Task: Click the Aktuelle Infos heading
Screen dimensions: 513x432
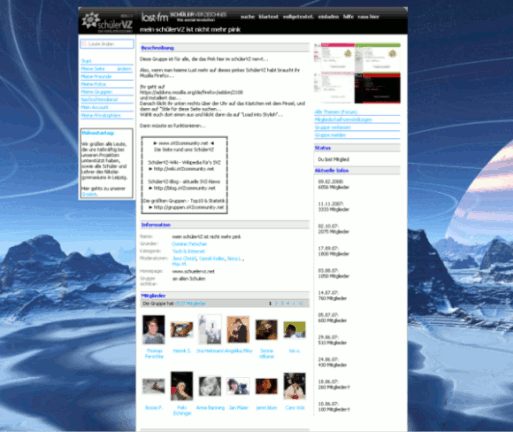Action: click(332, 170)
